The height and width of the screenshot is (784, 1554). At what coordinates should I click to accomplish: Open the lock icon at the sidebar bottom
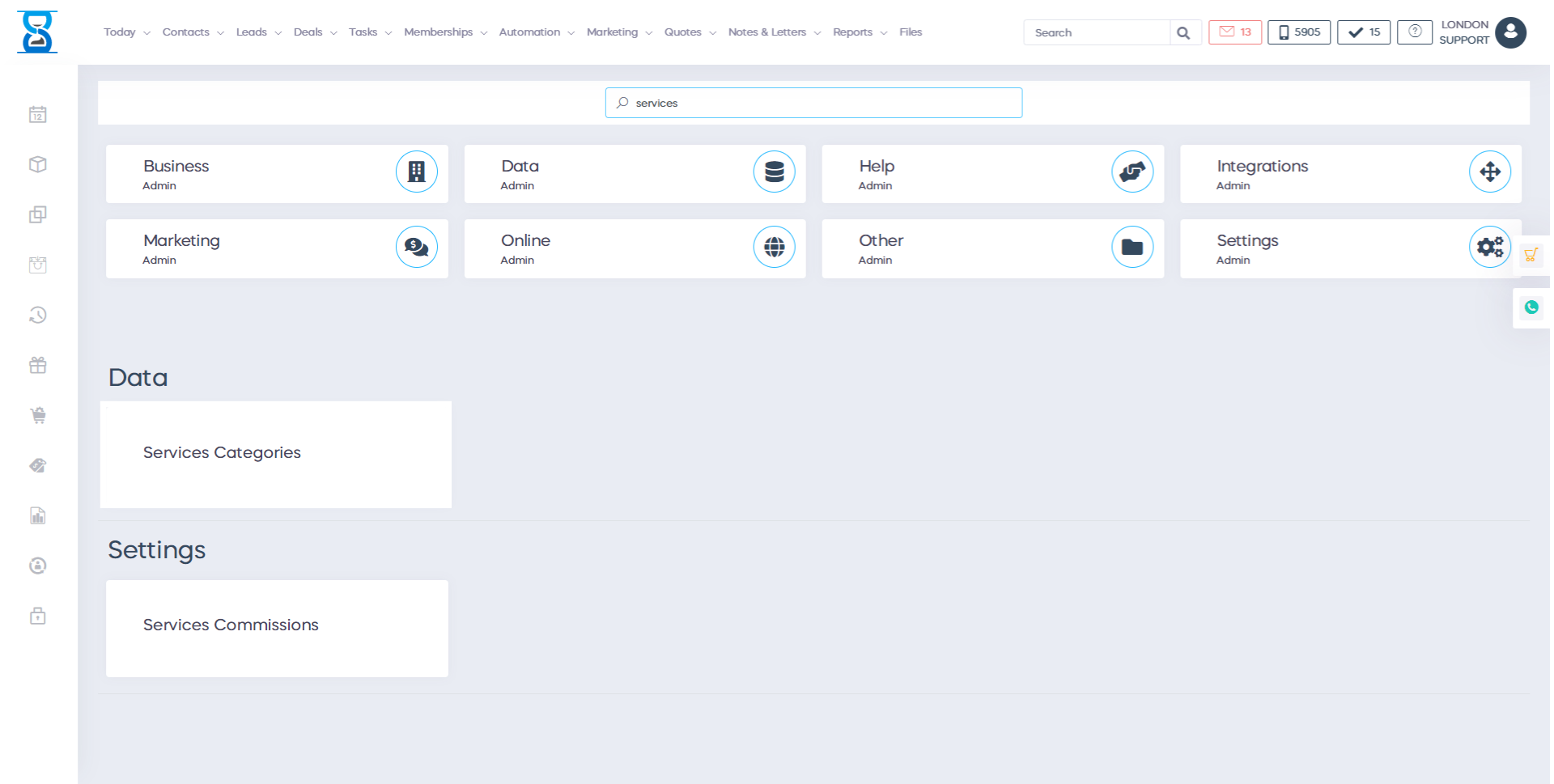(37, 616)
